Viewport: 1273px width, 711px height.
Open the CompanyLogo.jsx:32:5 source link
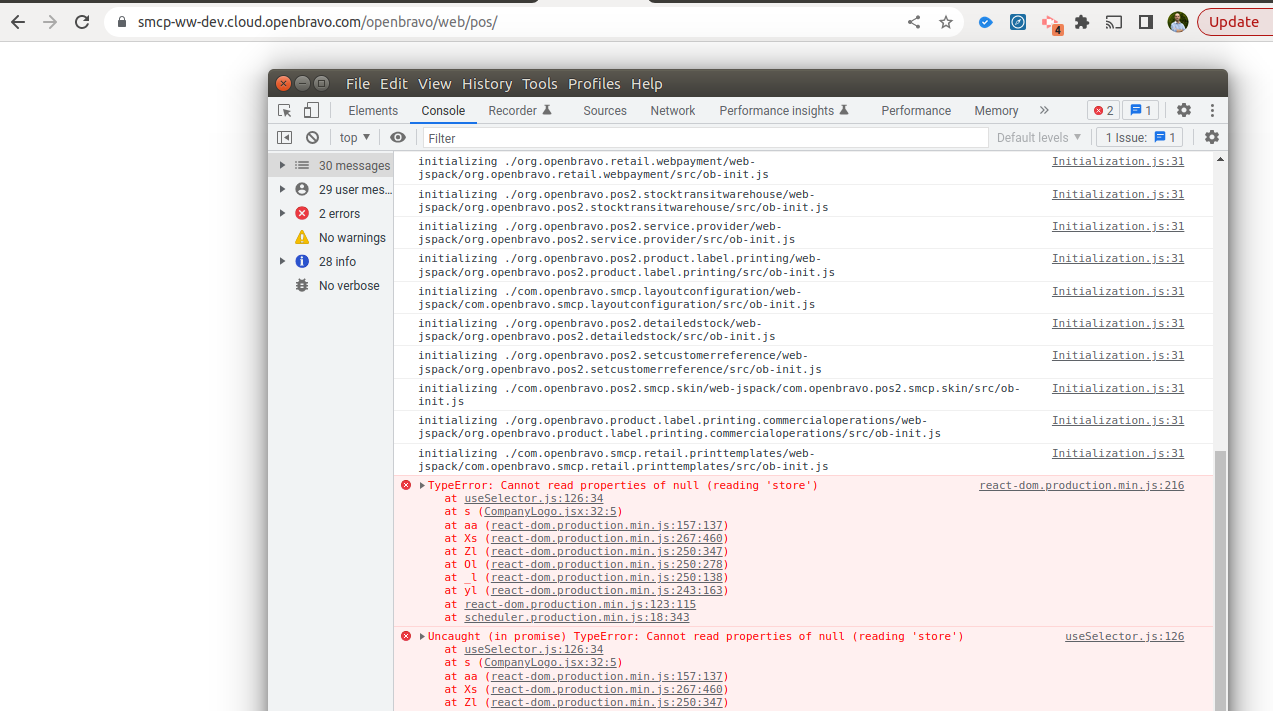(552, 512)
